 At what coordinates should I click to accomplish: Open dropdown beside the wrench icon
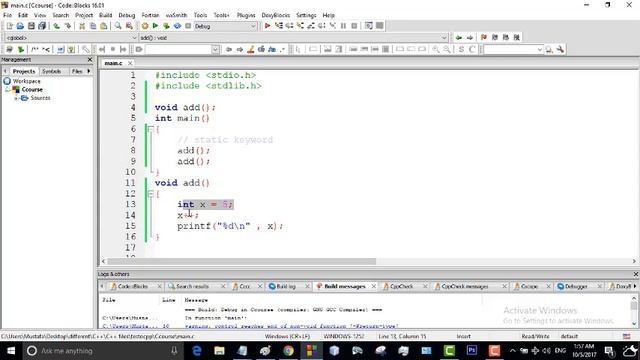540,49
